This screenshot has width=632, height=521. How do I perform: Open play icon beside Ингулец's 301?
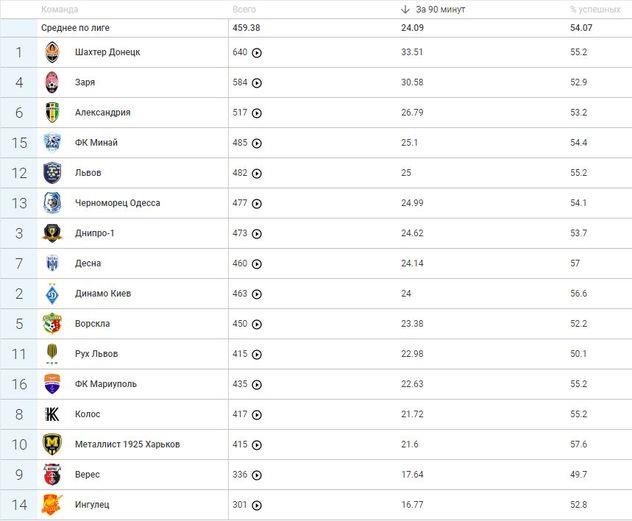[x=257, y=505]
